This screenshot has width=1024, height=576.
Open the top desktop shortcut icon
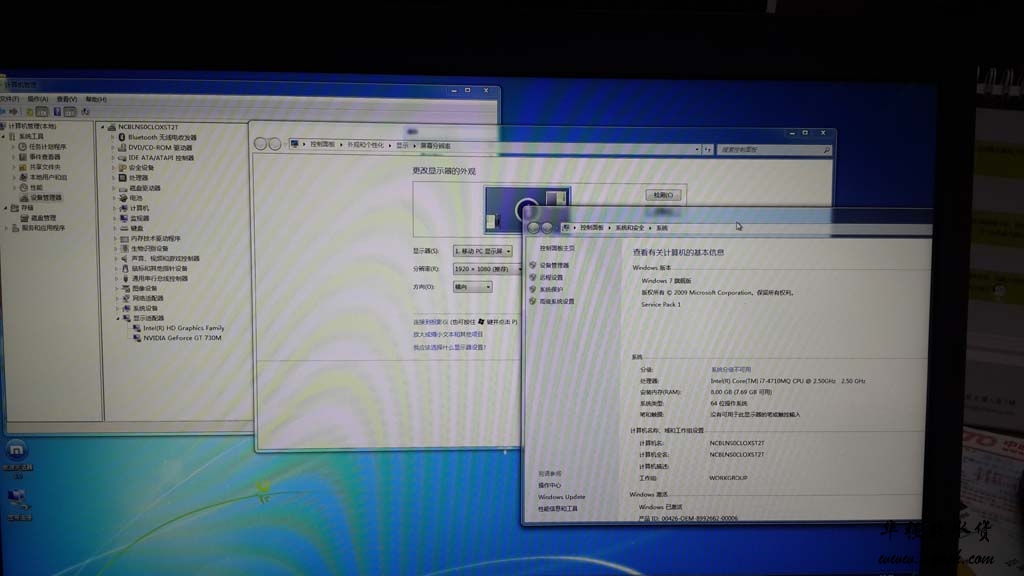17,450
